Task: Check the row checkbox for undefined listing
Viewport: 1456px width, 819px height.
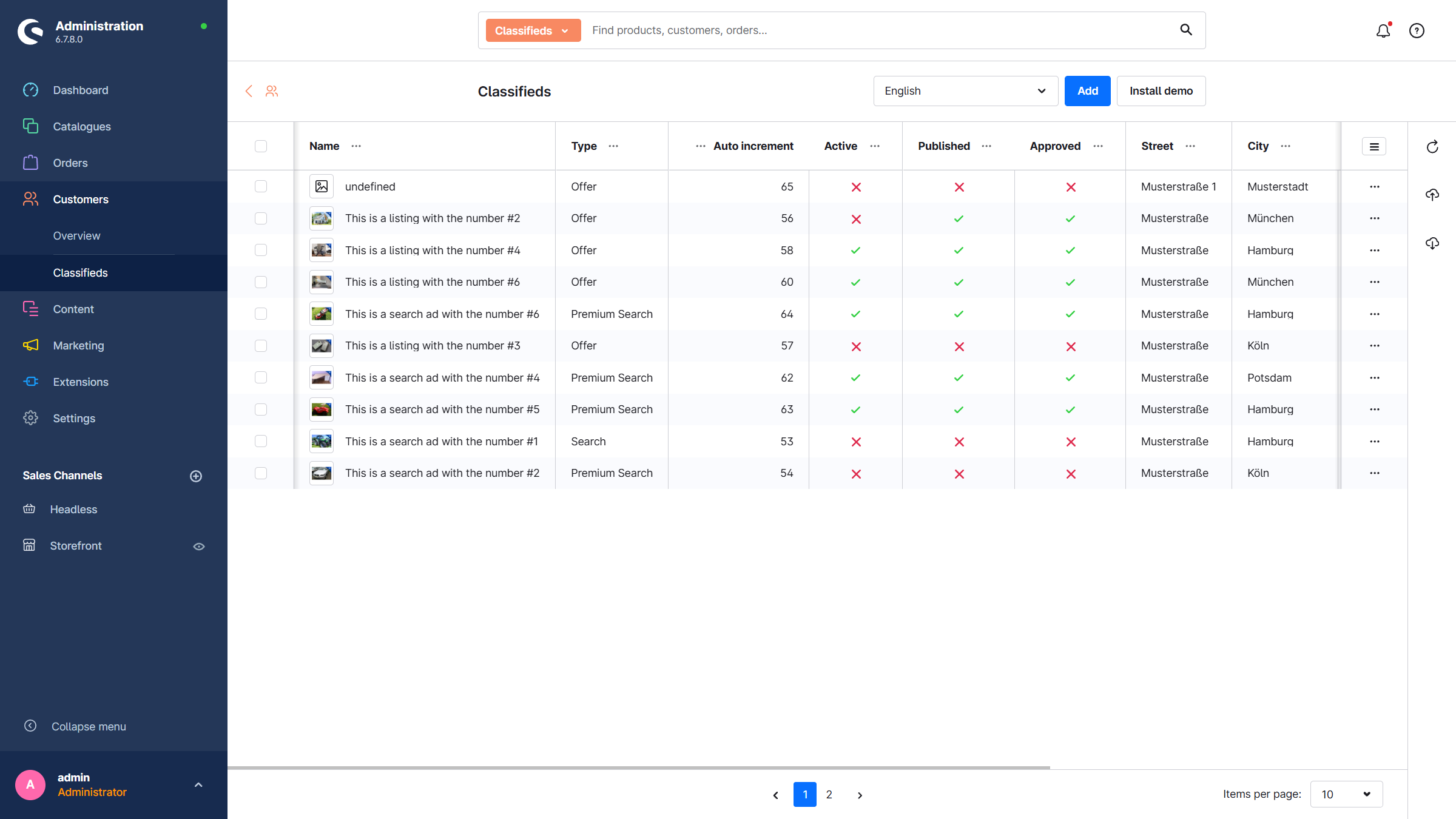Action: (261, 186)
